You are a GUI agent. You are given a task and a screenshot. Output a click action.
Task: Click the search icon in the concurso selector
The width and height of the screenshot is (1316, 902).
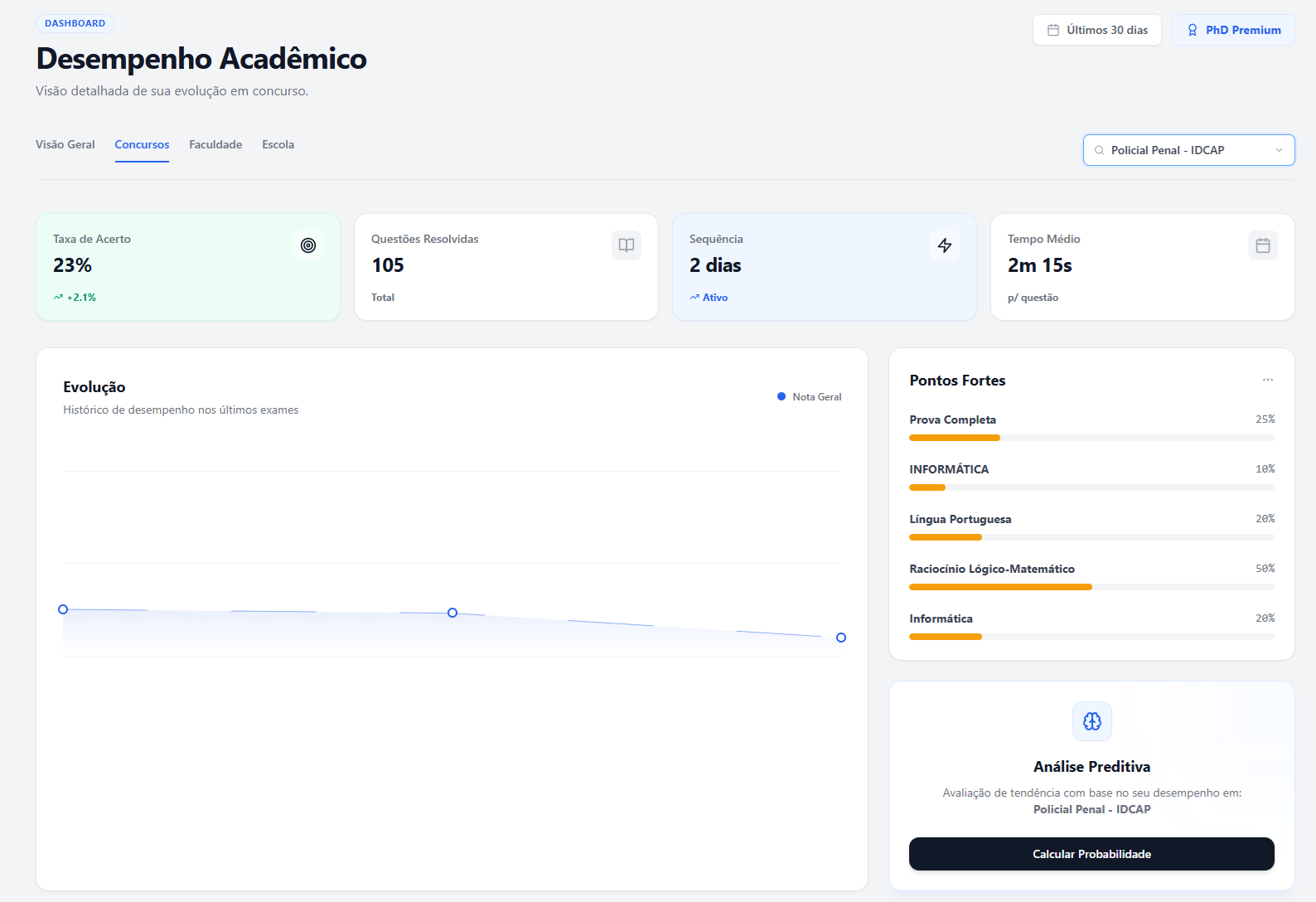[1100, 150]
